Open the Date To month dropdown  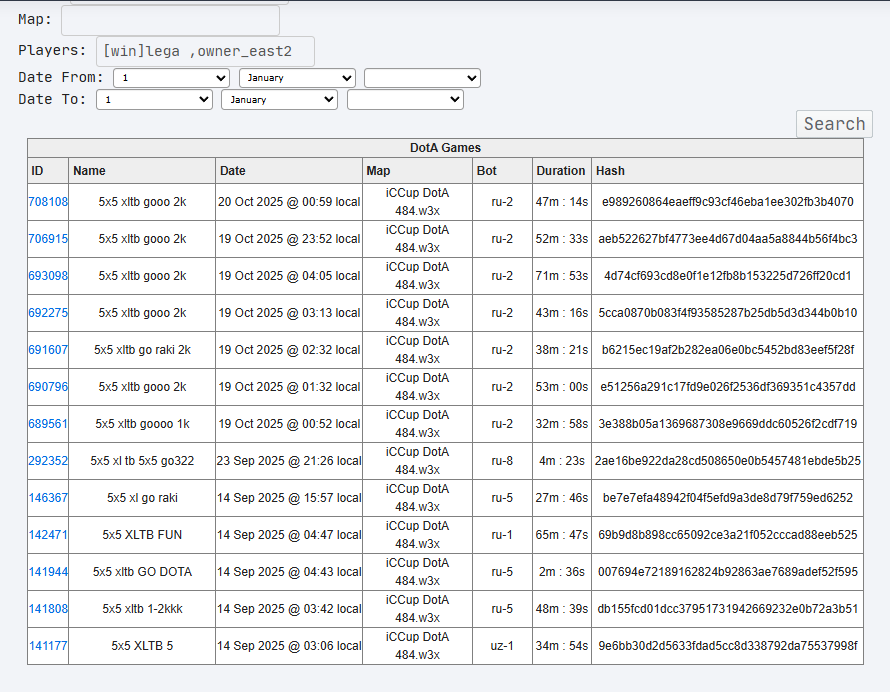pyautogui.click(x=279, y=99)
